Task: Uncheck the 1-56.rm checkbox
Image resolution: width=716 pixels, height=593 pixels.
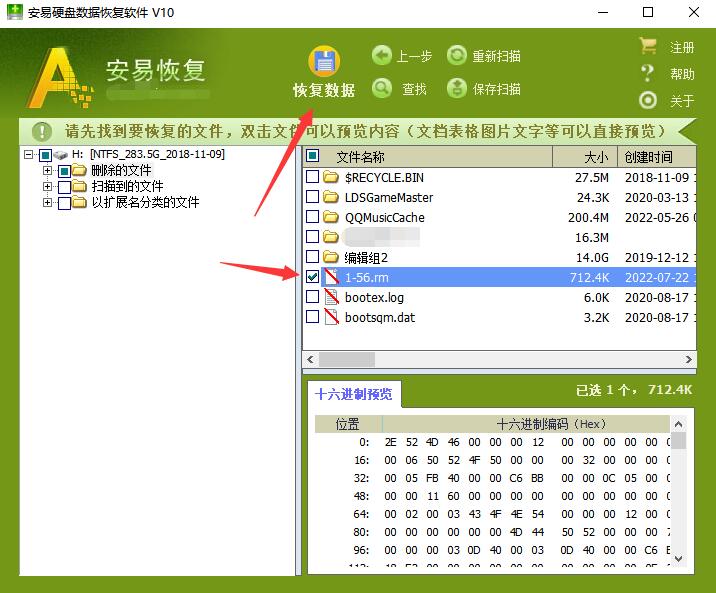Action: 312,277
